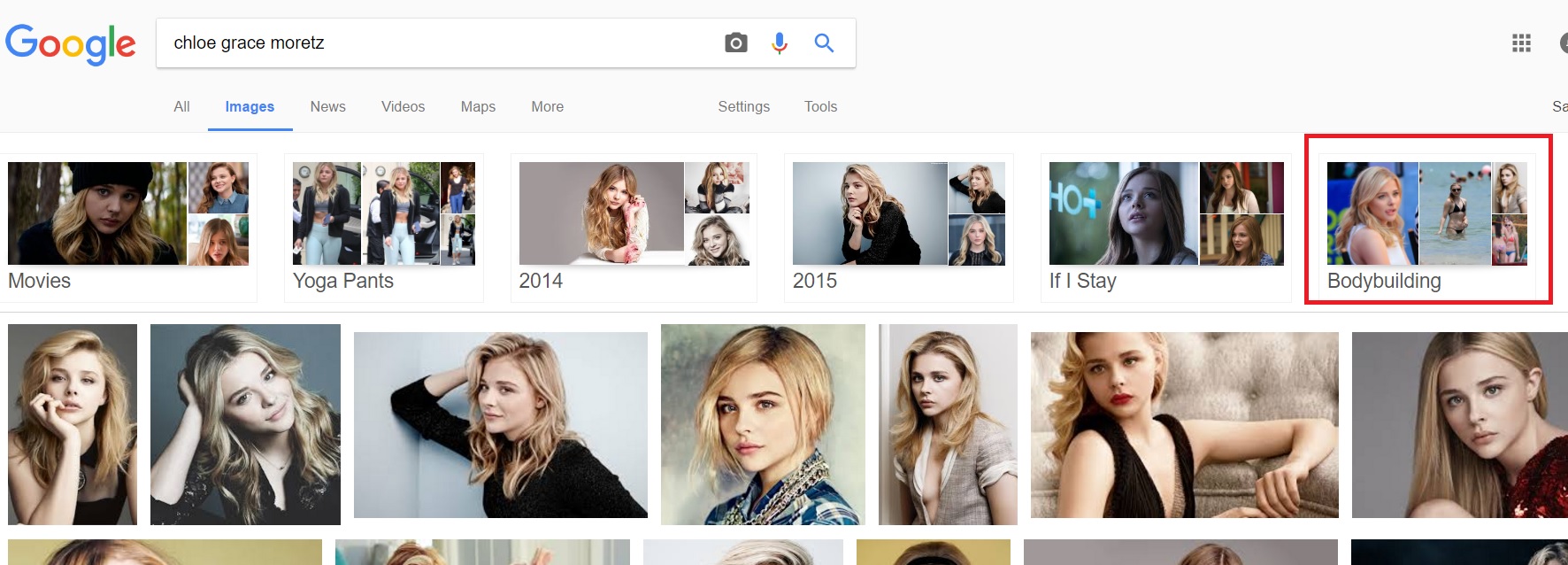Expand the More menu
This screenshot has height=565, width=1568.
[547, 106]
